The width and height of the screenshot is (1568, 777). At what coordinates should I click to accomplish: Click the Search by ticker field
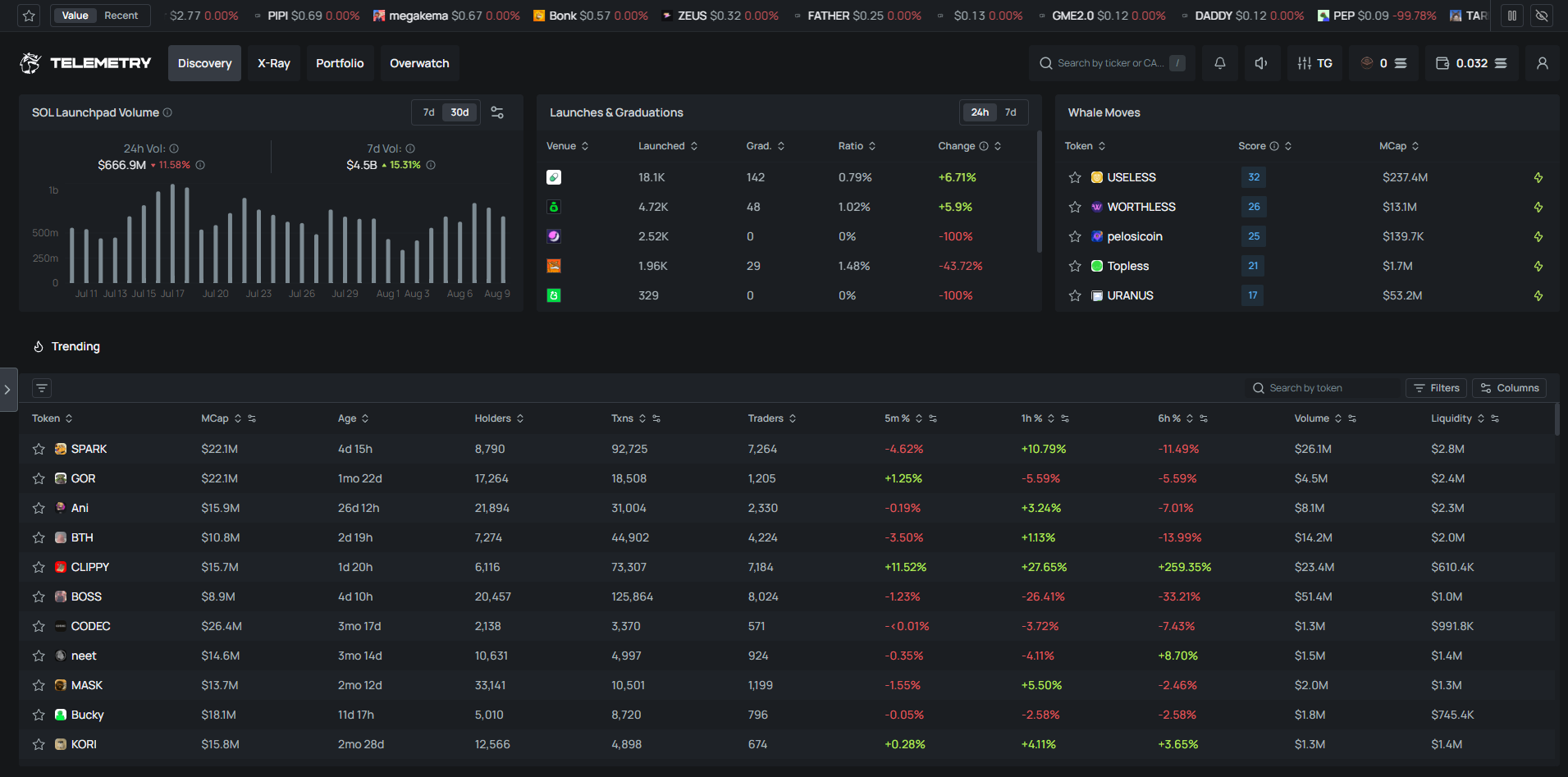click(1110, 63)
